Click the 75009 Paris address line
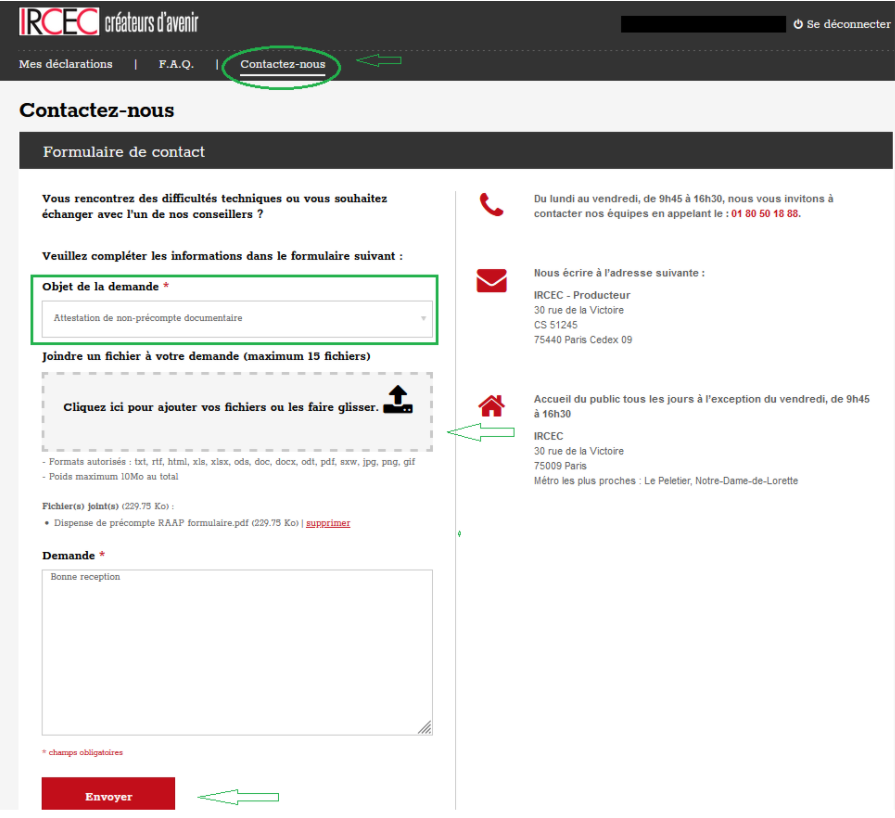Image resolution: width=895 pixels, height=818 pixels. 560,466
